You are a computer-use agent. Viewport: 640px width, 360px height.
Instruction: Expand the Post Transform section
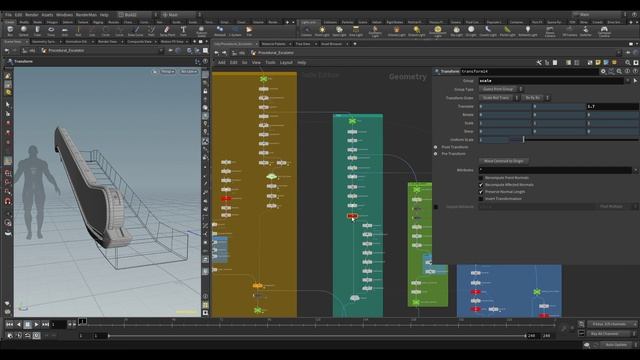click(x=436, y=147)
